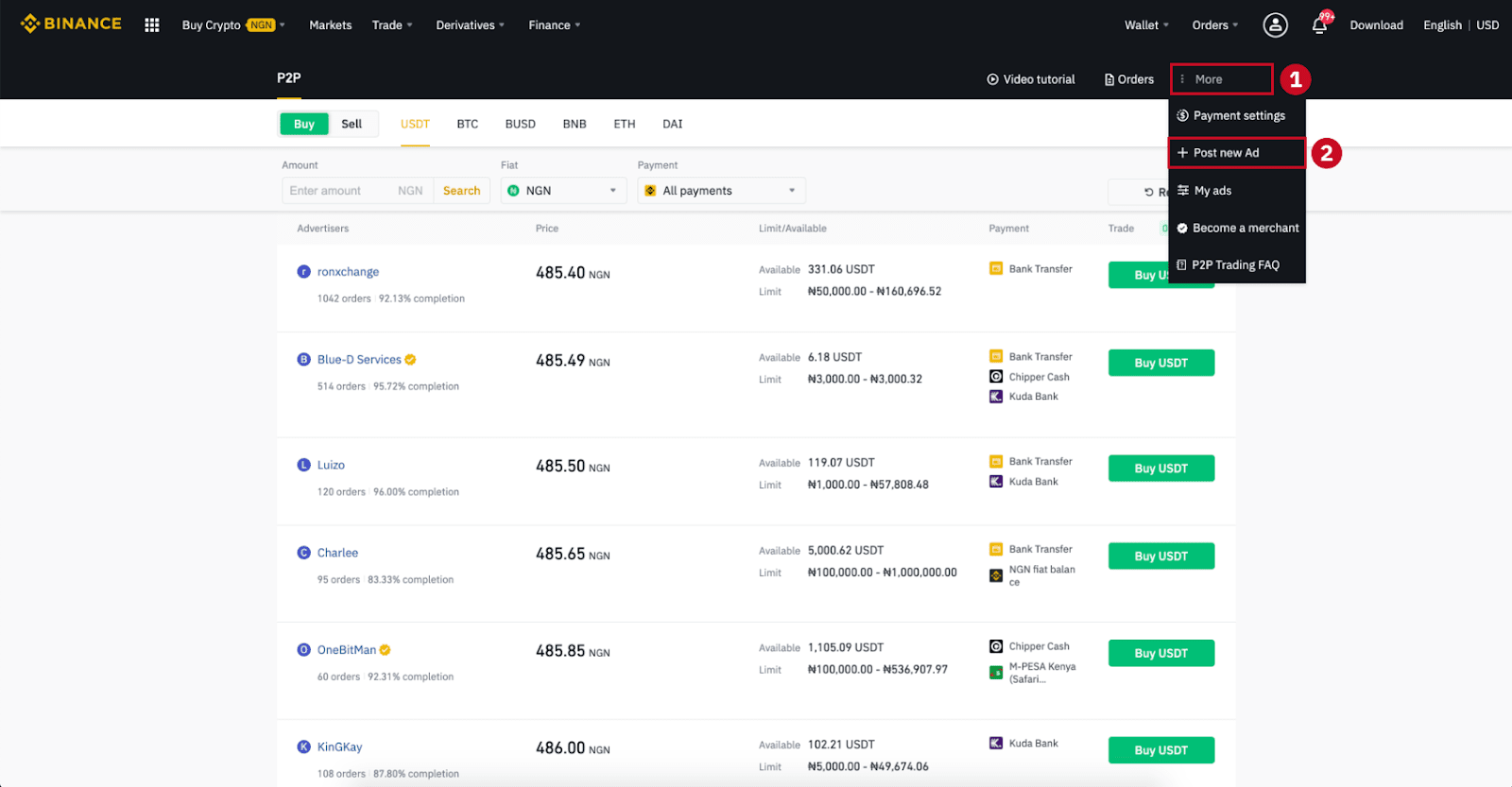Click Buy USDT for Charlee
Viewport: 1512px width, 787px height.
pos(1160,556)
